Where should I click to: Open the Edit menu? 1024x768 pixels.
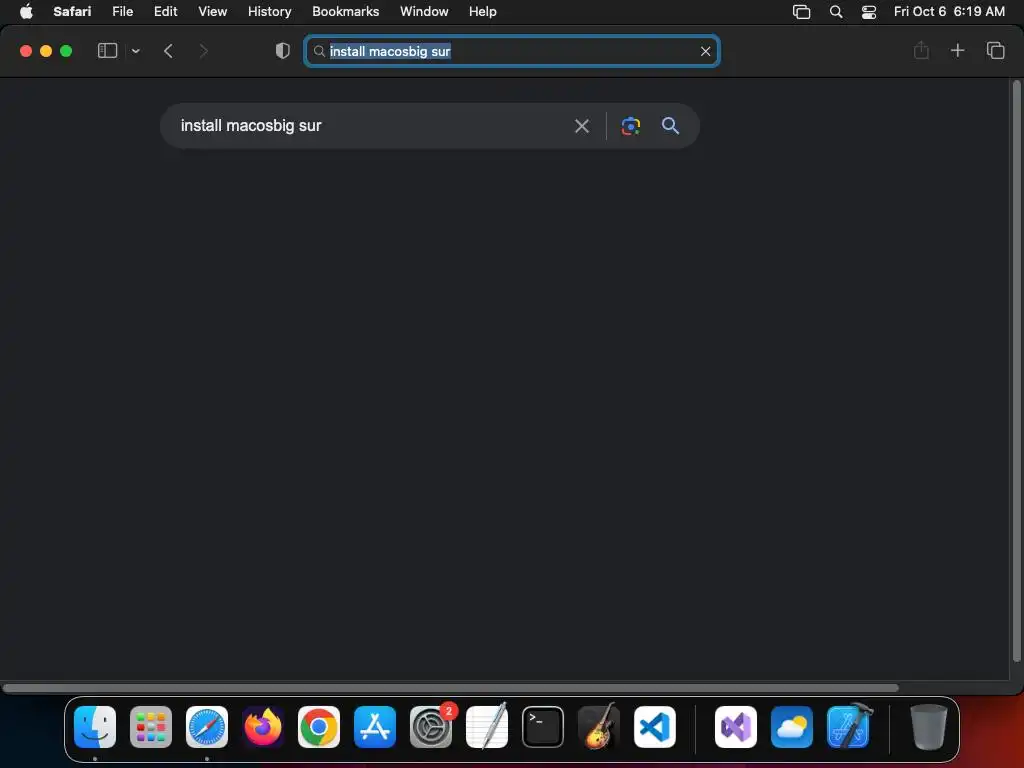pos(166,11)
